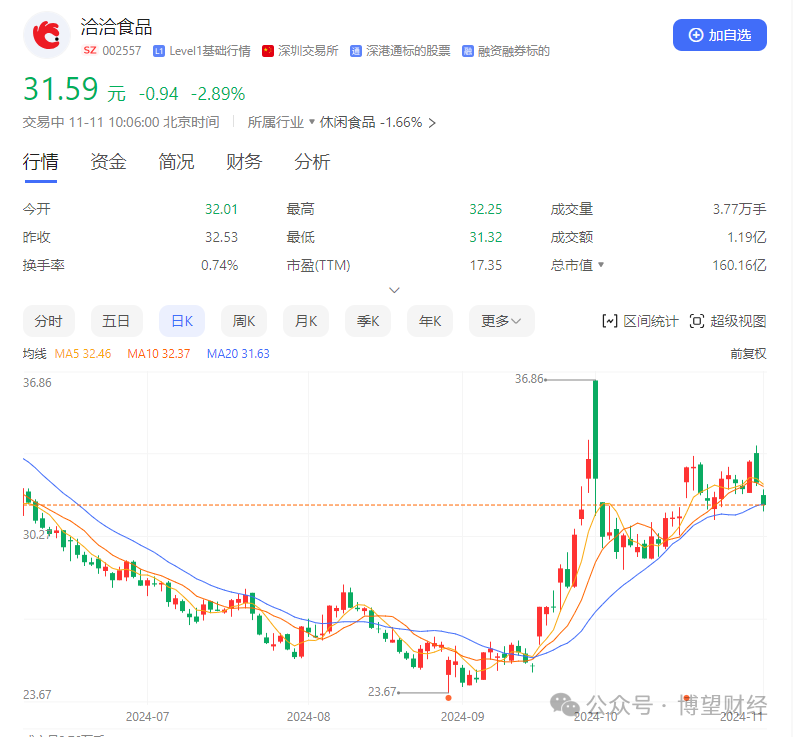Screen dimensions: 793x737
Task: Click 总市值 value 160.16亿
Action: click(739, 265)
